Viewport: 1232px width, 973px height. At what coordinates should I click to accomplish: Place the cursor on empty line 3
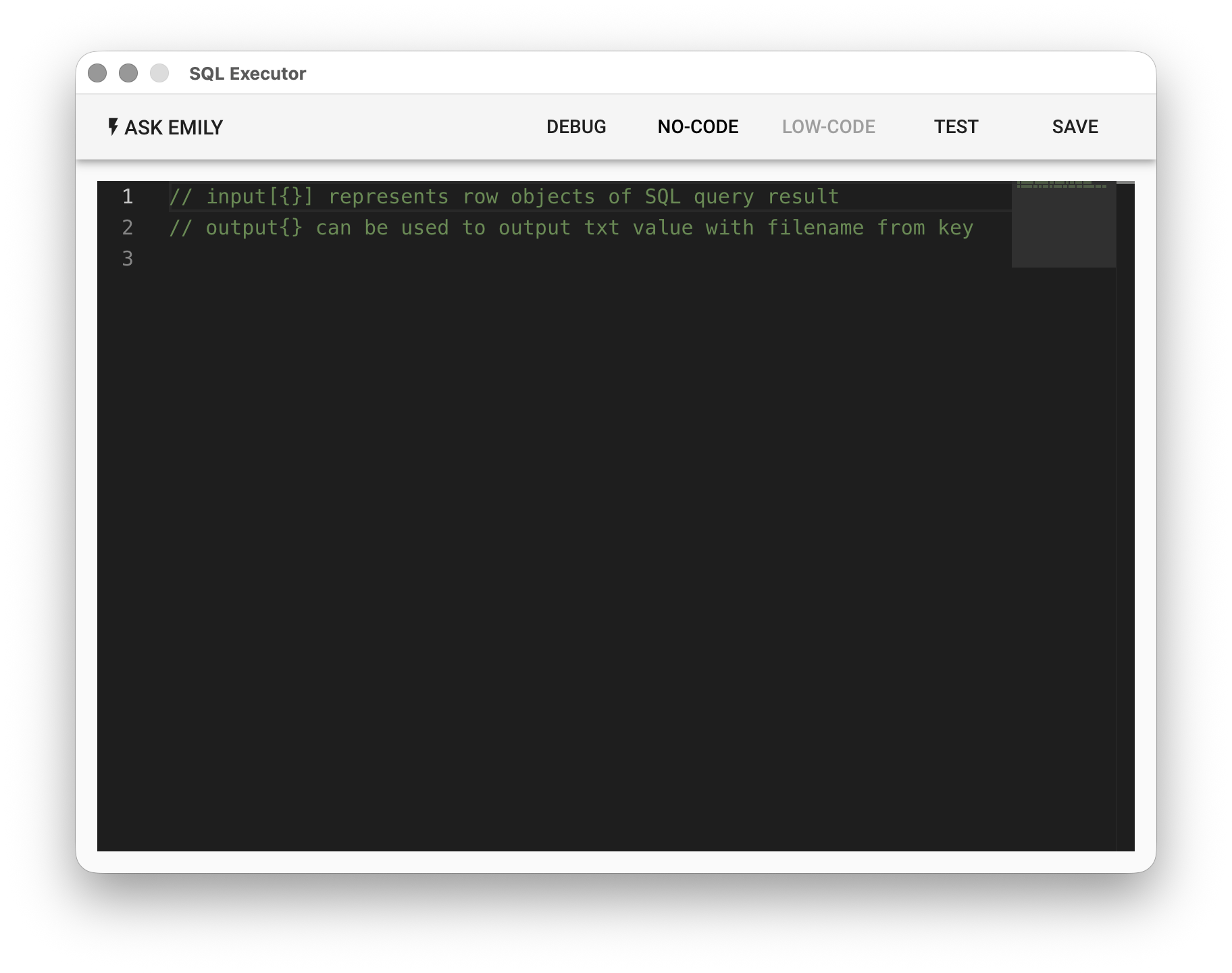[473, 259]
